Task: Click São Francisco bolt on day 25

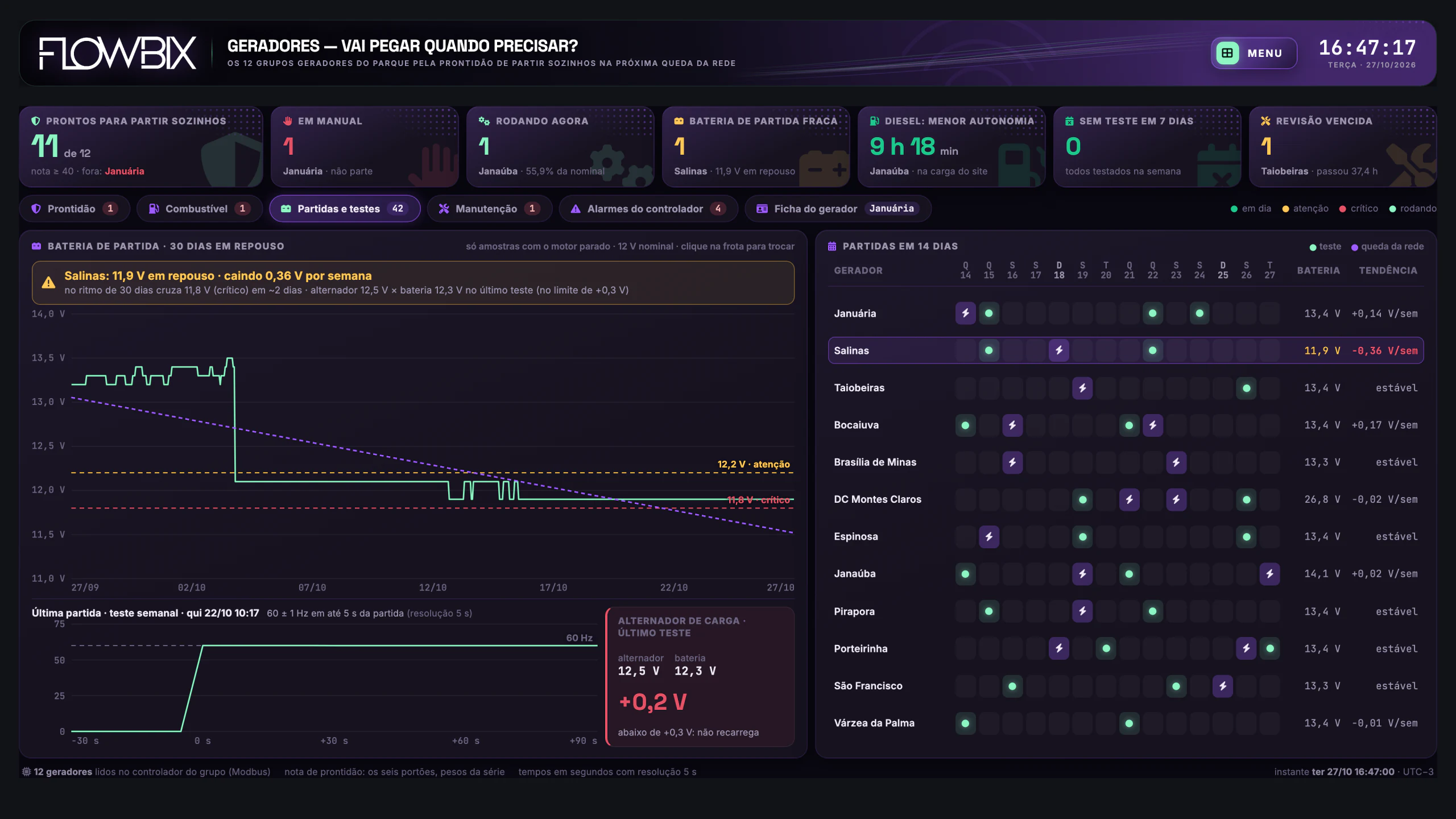Action: (1223, 686)
